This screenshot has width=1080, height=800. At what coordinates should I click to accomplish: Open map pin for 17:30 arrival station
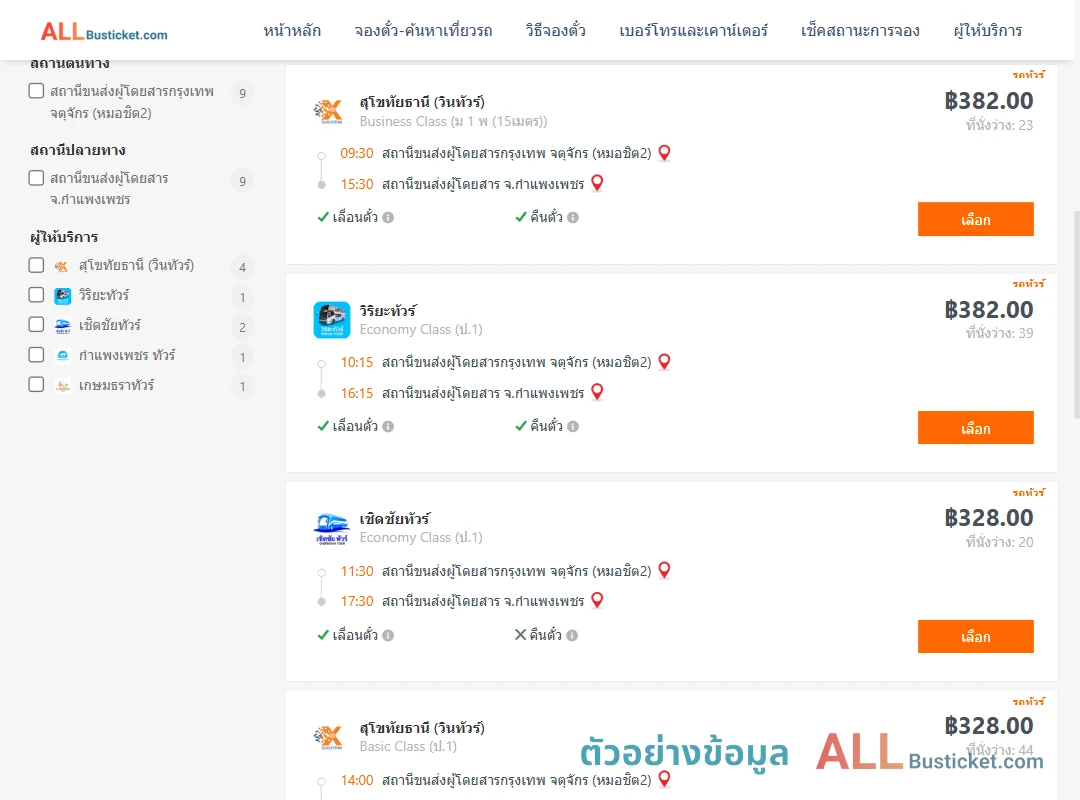click(x=598, y=601)
